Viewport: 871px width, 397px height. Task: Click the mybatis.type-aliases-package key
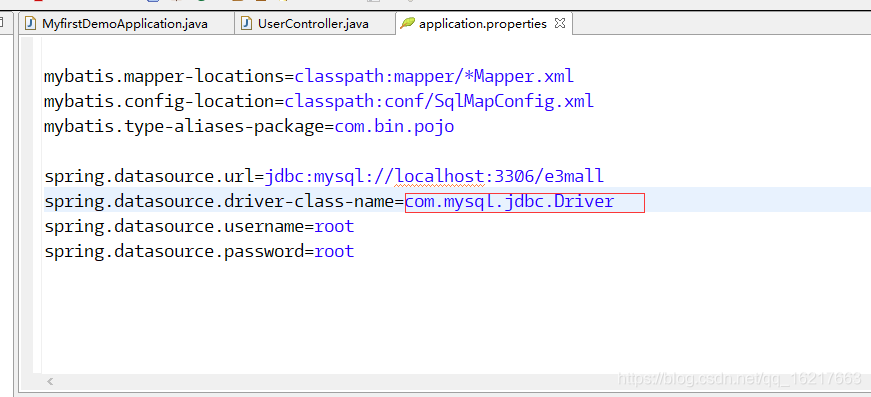tap(184, 127)
